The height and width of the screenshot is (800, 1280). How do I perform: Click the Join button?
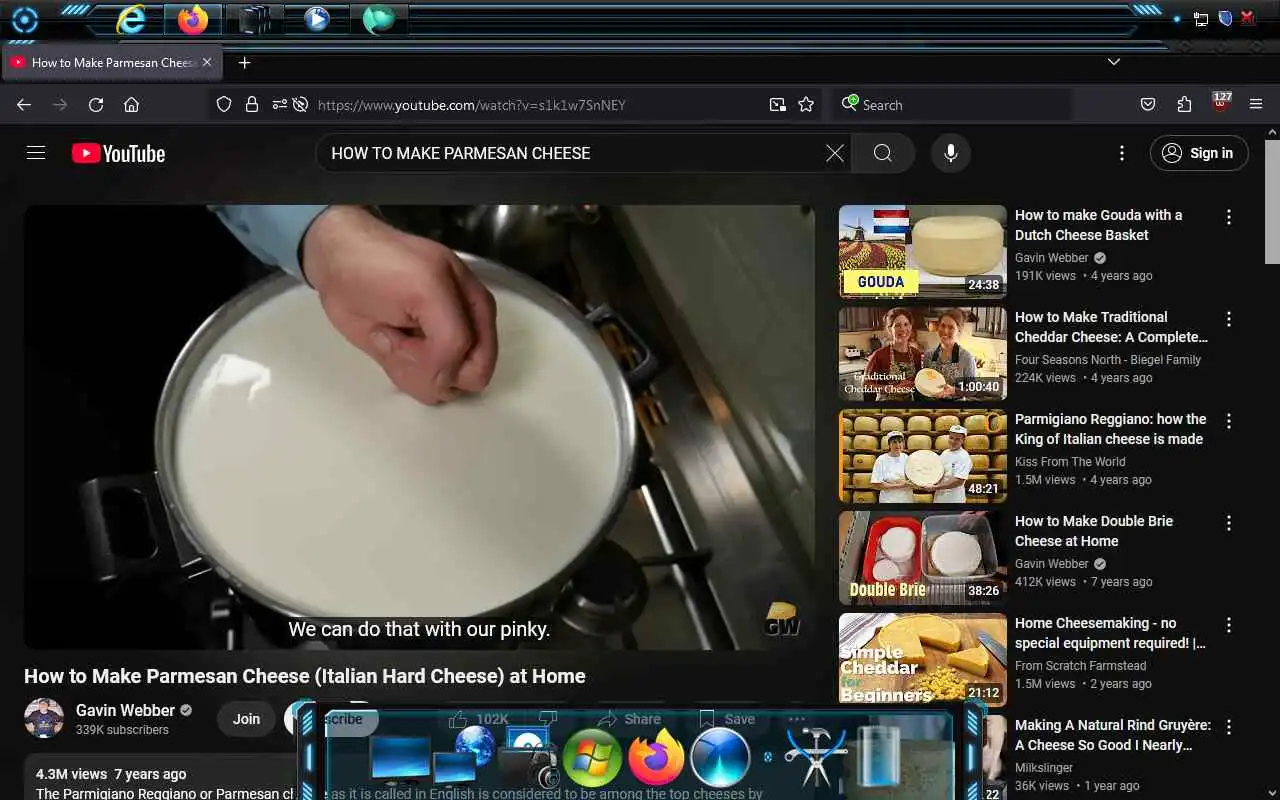pyautogui.click(x=246, y=719)
